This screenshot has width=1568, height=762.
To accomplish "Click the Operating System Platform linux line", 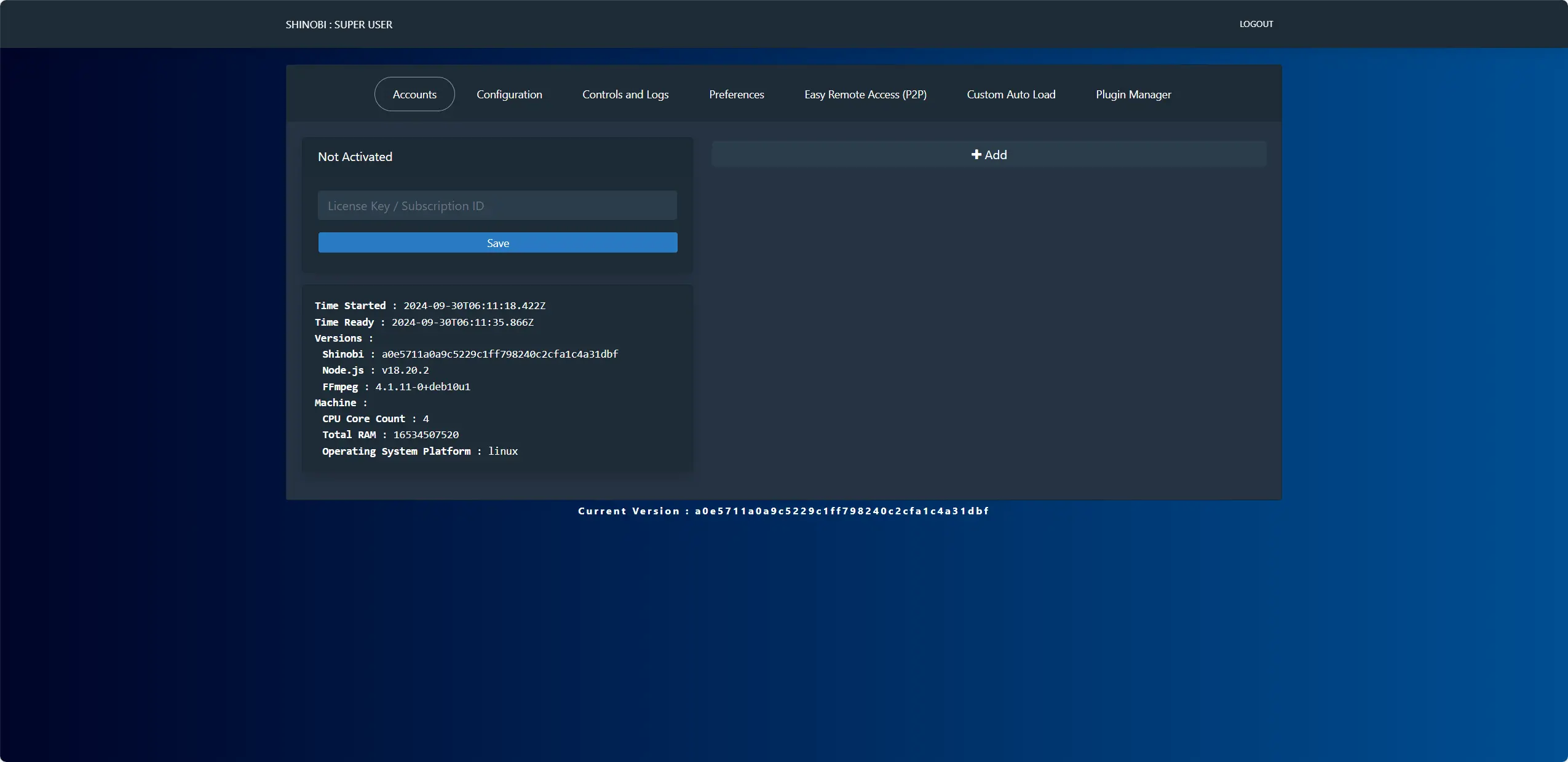I will pos(420,451).
